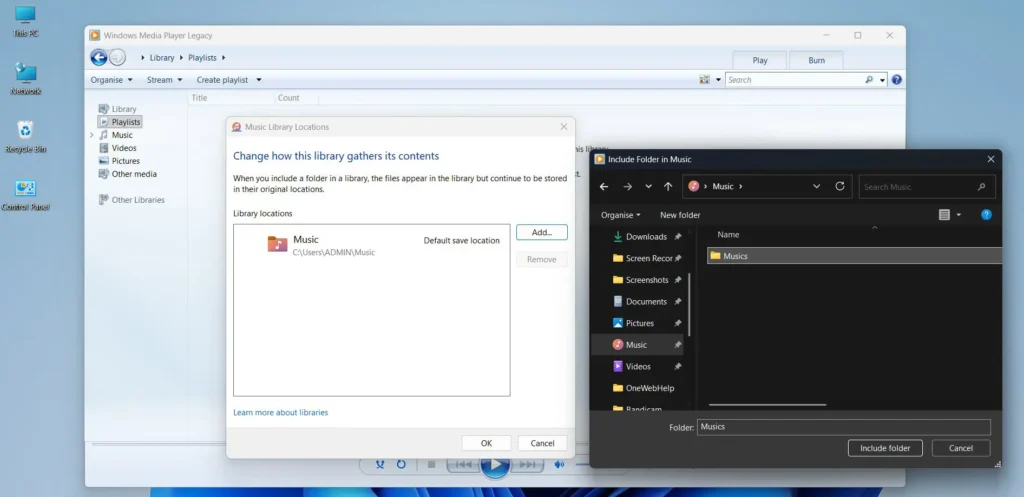Image resolution: width=1024 pixels, height=497 pixels.
Task: Click the Search Music field
Action: (x=927, y=187)
